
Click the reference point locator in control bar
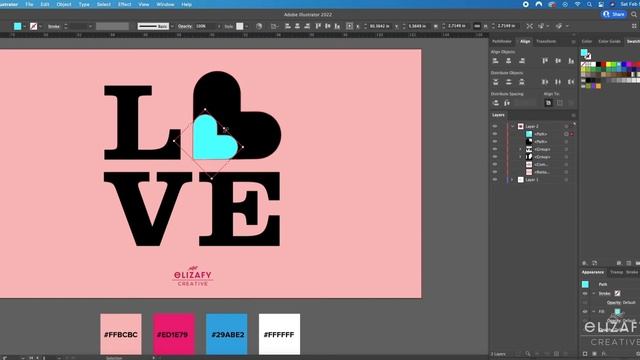click(349, 26)
